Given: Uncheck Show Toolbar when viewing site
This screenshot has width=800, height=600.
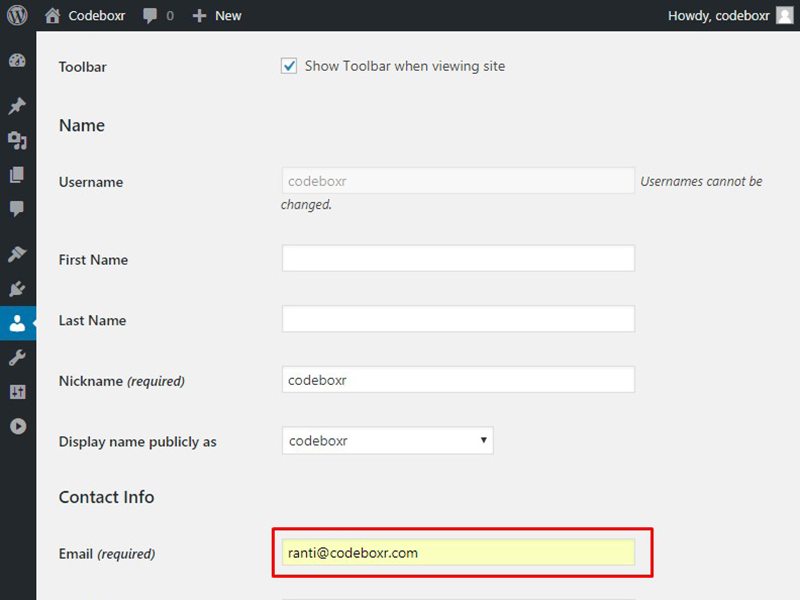Looking at the screenshot, I should click(x=289, y=66).
